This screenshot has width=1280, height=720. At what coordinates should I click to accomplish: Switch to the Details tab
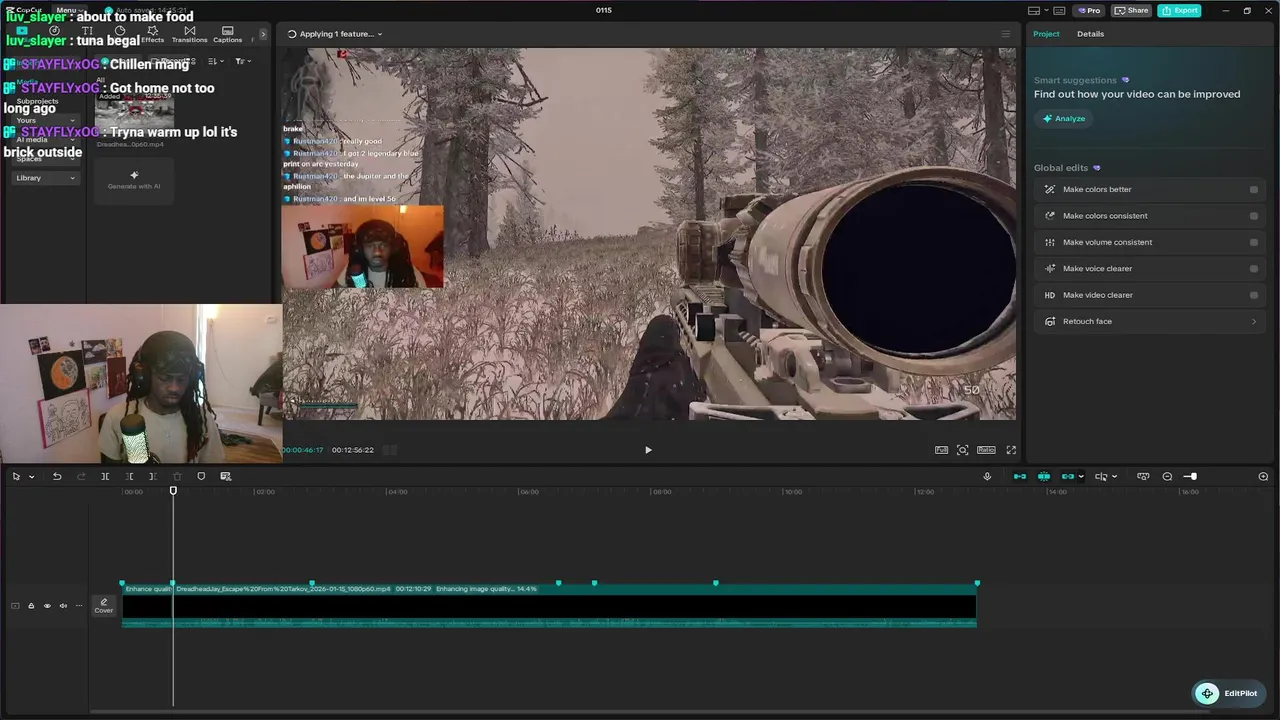[1090, 34]
